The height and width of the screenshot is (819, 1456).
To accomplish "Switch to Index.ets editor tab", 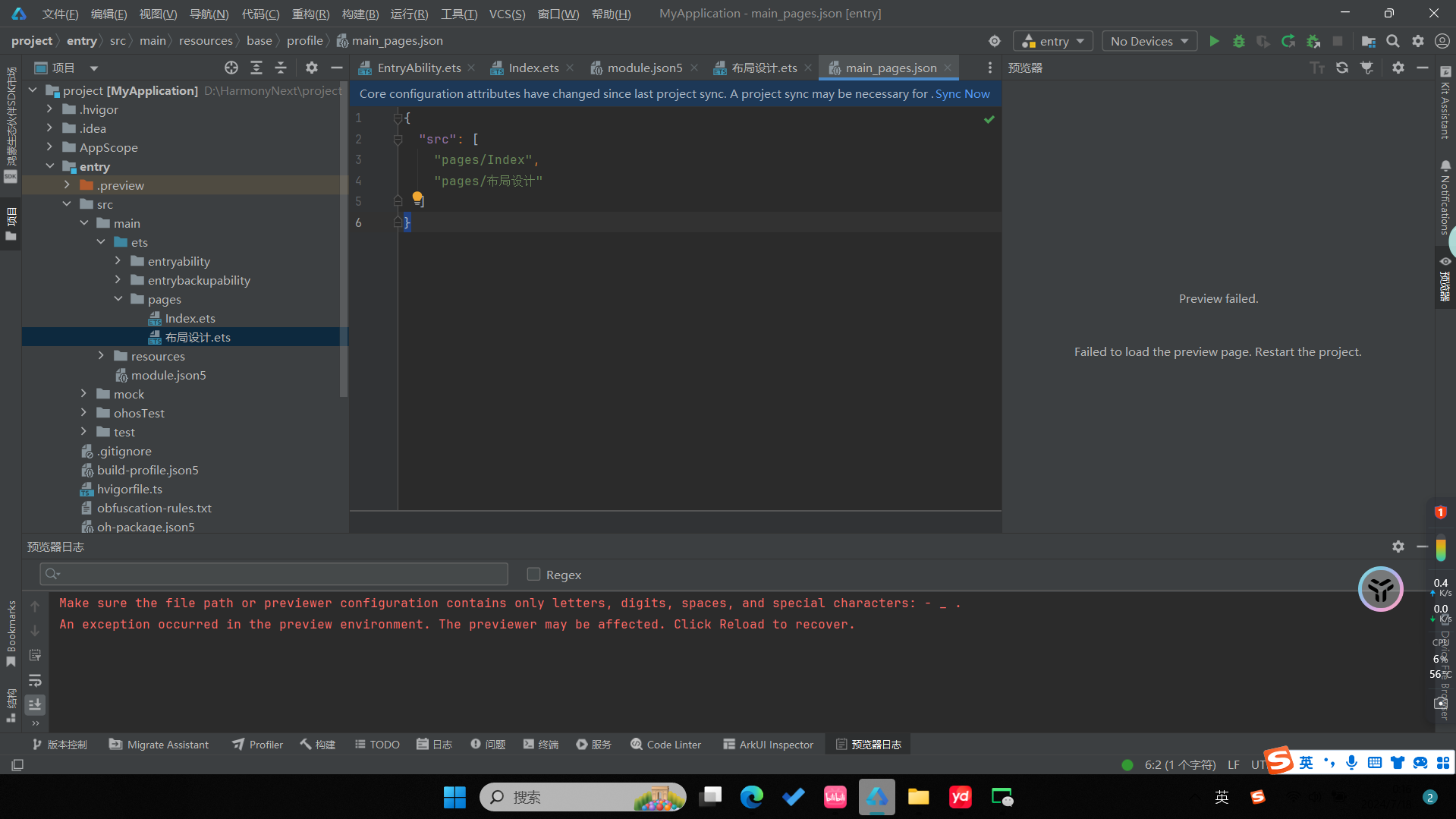I will [533, 68].
